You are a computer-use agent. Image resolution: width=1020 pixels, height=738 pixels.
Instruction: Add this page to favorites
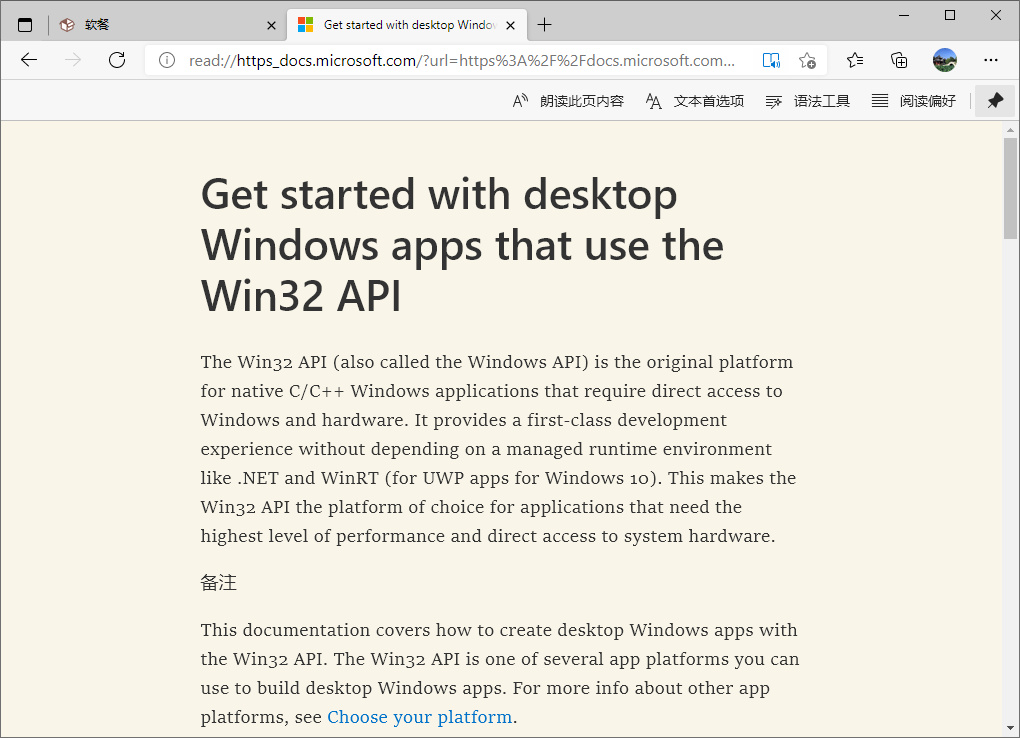coord(808,60)
